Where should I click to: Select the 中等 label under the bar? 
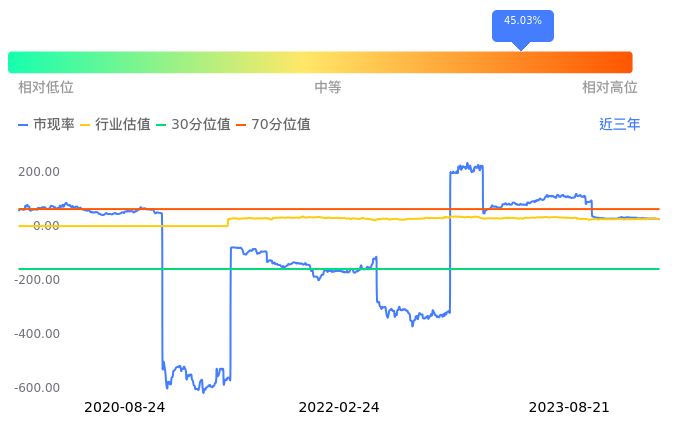(x=328, y=88)
